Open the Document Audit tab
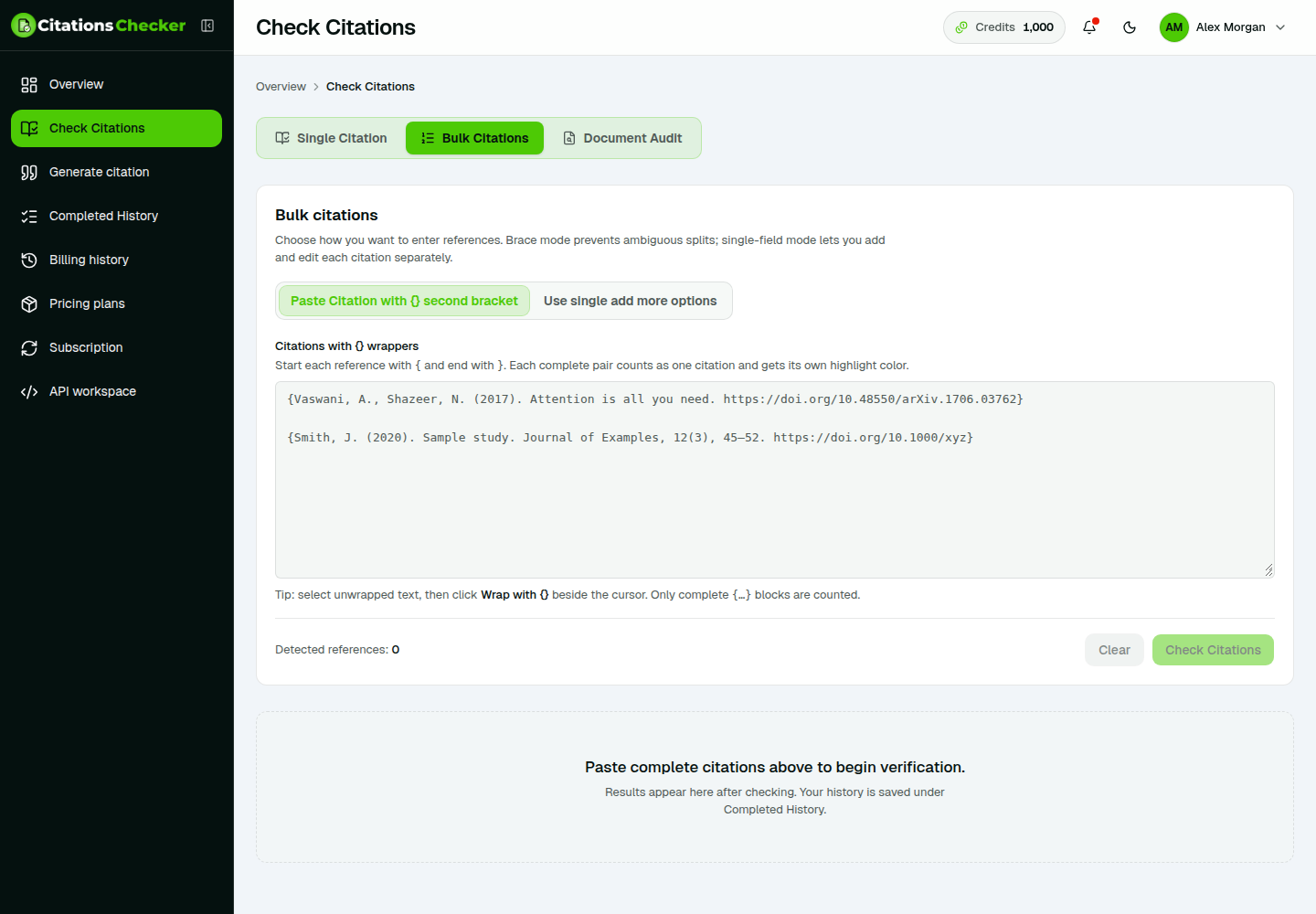The height and width of the screenshot is (914, 1316). click(622, 138)
